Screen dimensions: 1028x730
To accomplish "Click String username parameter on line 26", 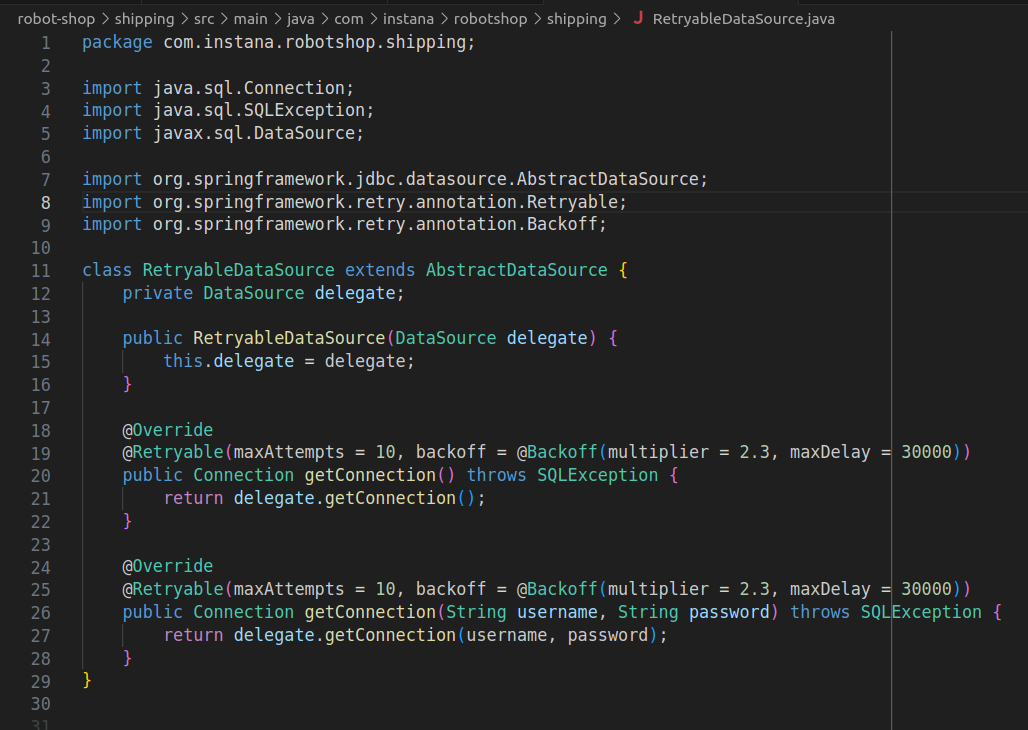I will 521,612.
